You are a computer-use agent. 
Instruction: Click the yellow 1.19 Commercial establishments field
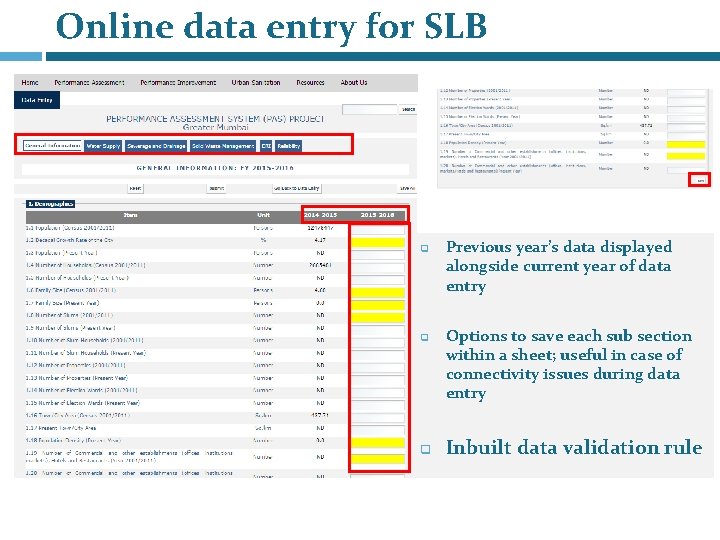(x=377, y=459)
